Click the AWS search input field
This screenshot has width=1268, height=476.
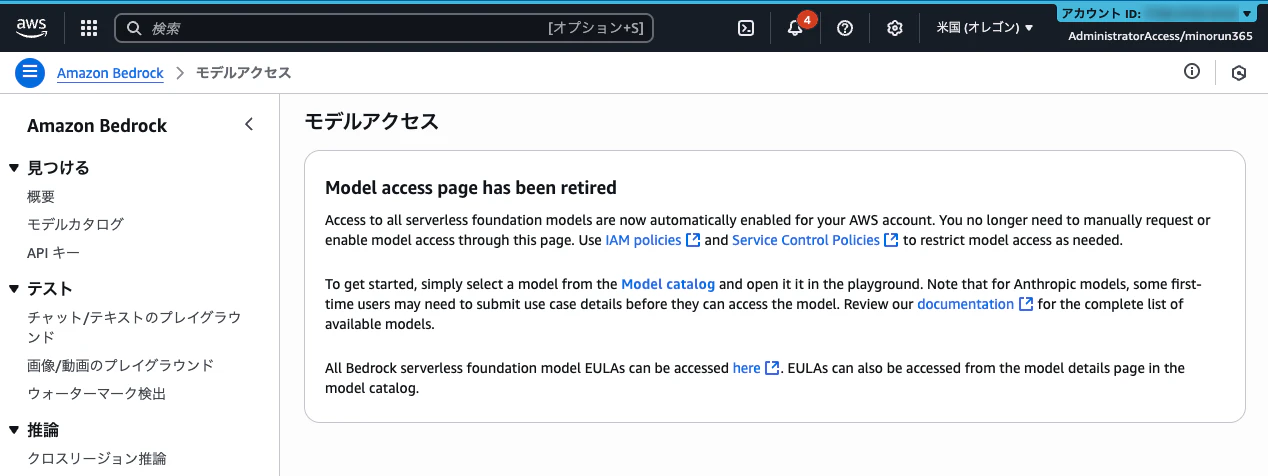384,28
